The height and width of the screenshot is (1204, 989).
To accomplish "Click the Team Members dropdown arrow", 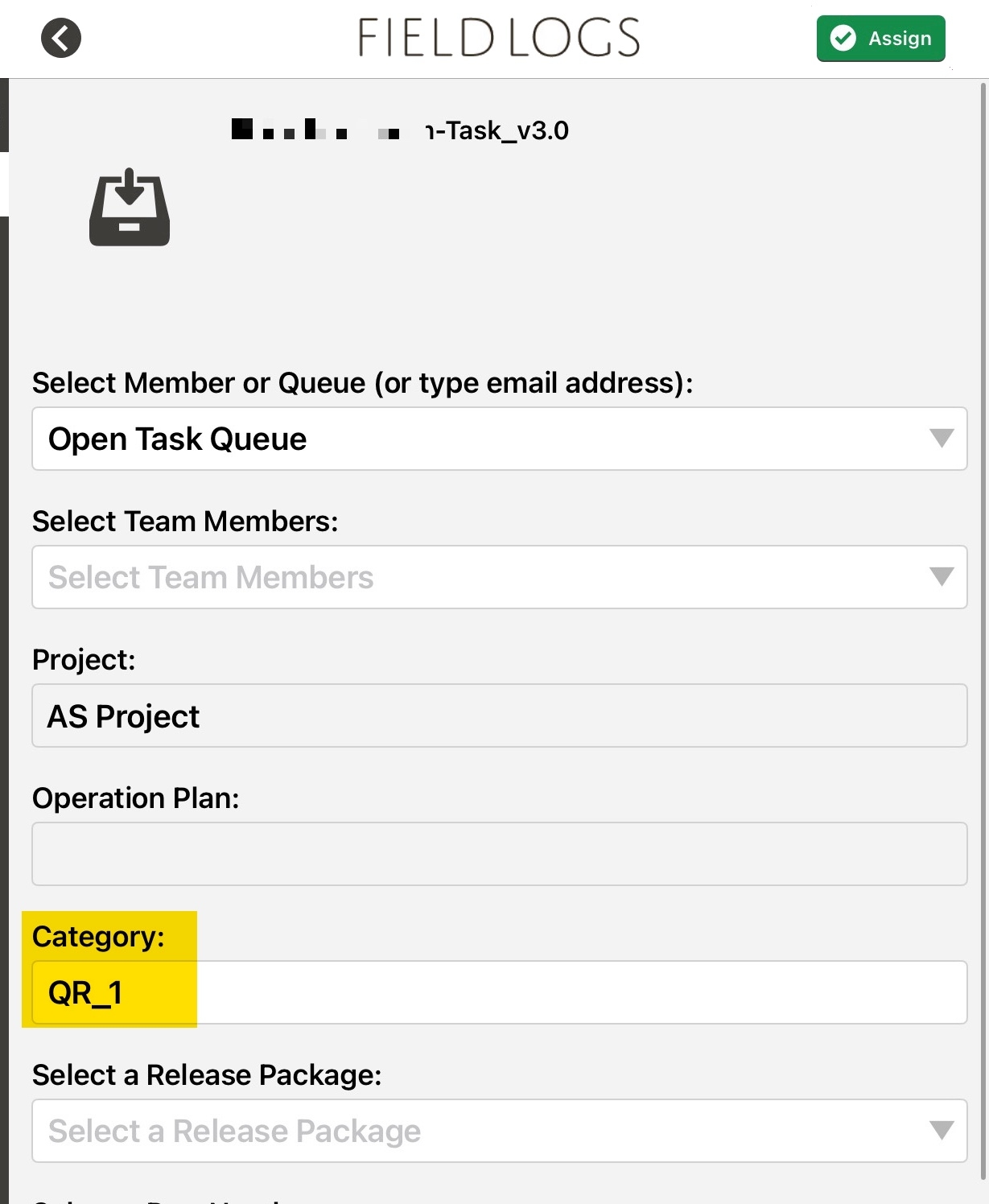I will pos(942,576).
